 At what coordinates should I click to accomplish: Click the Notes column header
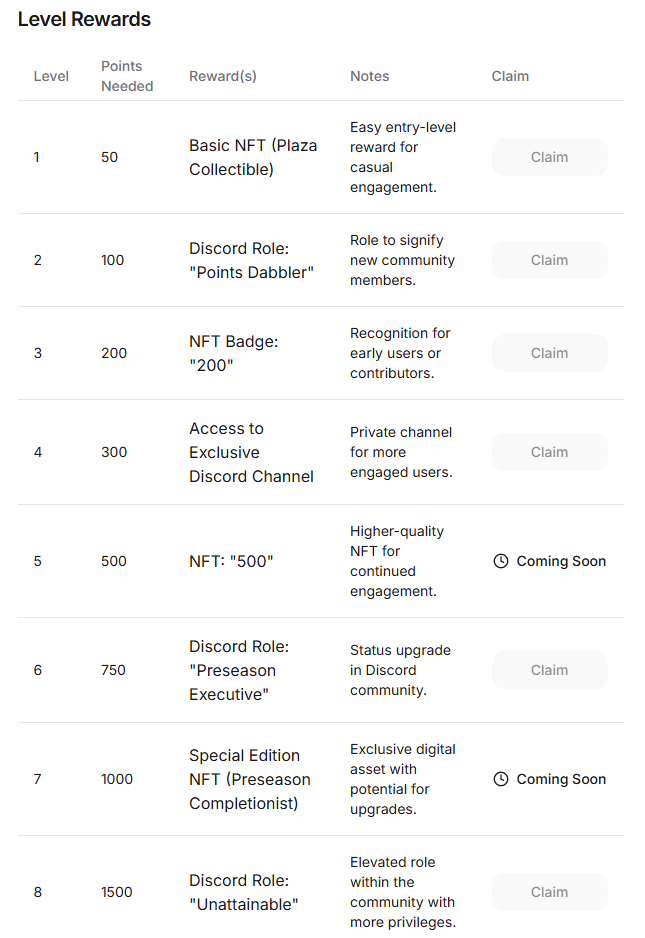point(369,76)
